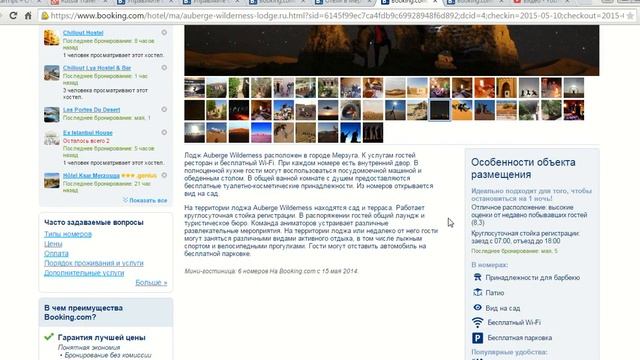Click the circle icon beside Les Portes Du Desert
This screenshot has height=360, width=640.
(164, 109)
